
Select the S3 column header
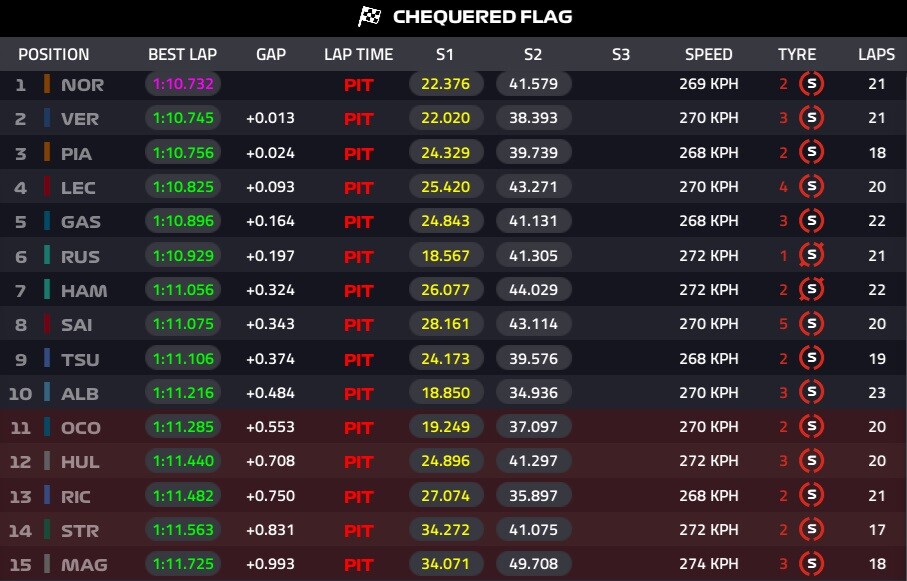tap(621, 54)
